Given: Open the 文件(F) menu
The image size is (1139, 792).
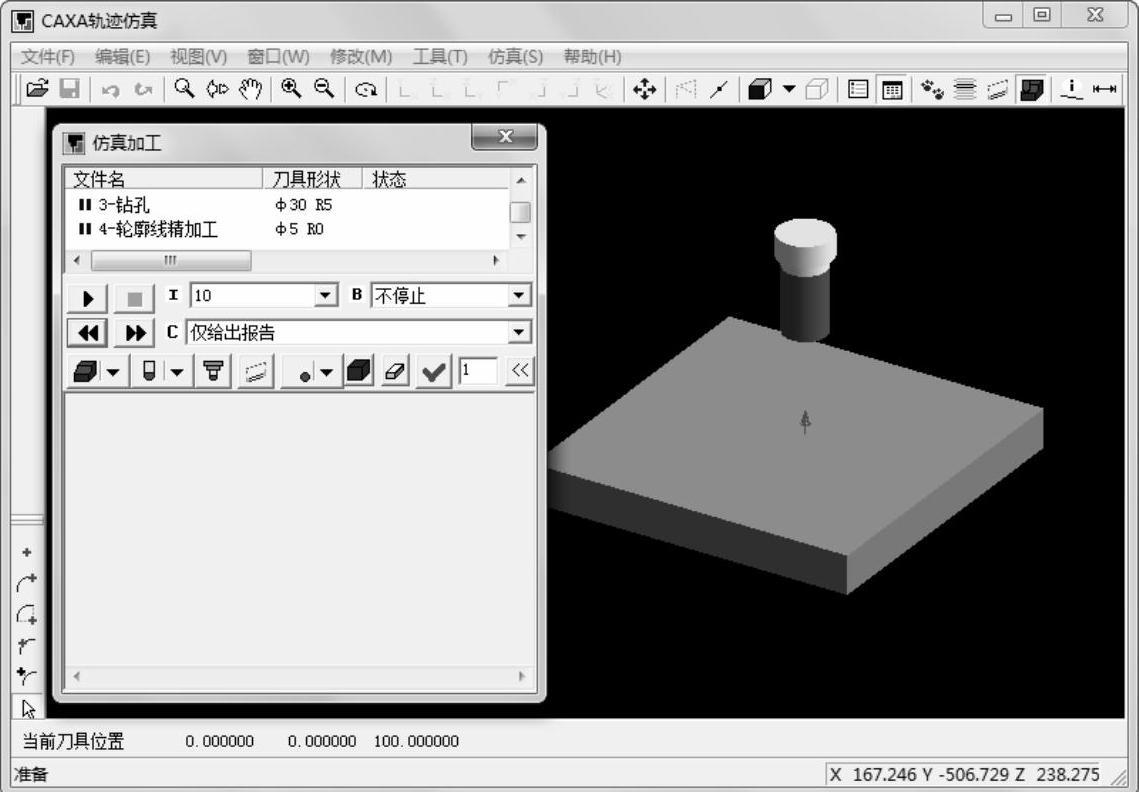Looking at the screenshot, I should tap(47, 57).
